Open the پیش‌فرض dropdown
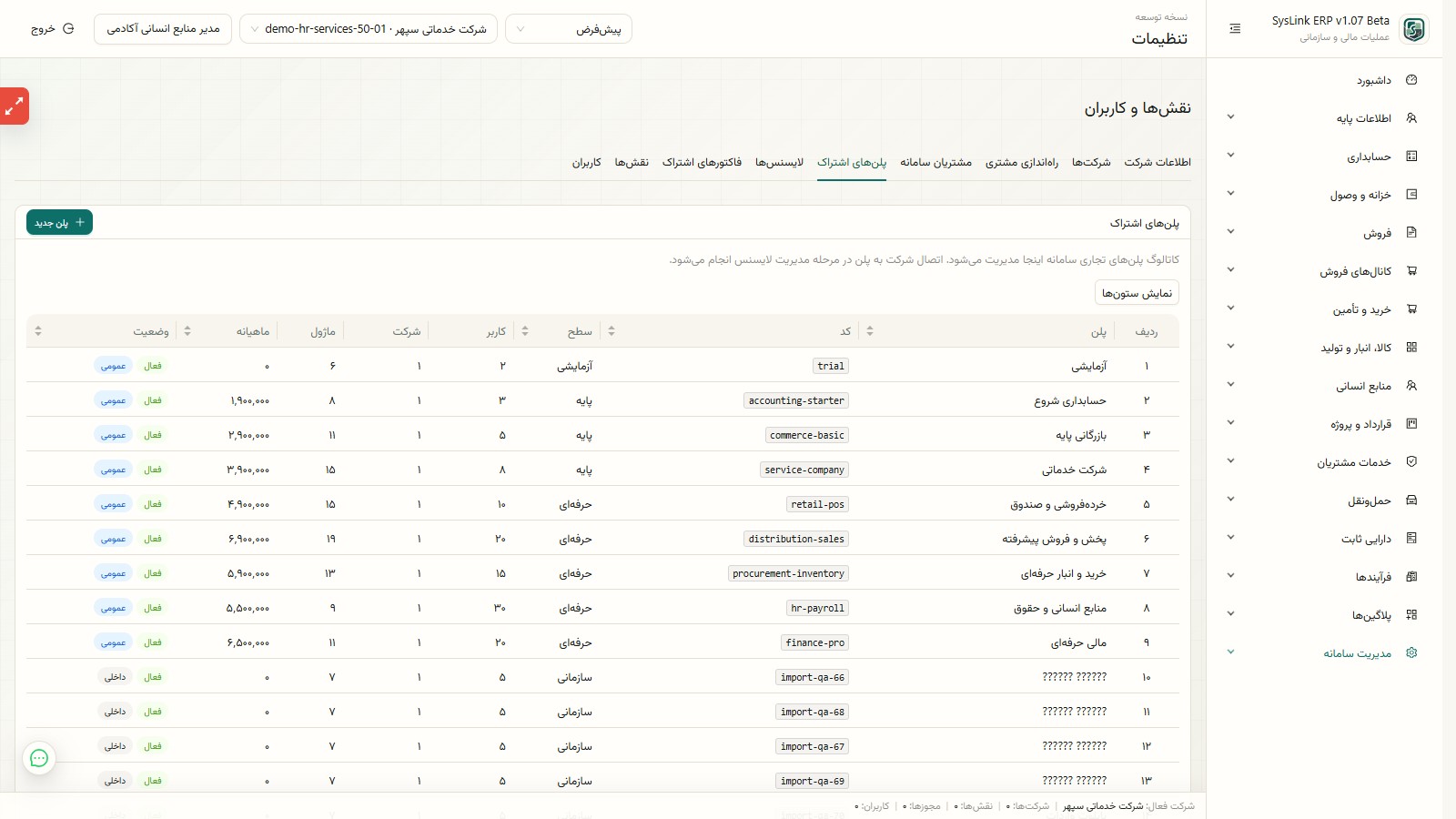The width and height of the screenshot is (1456, 819). click(569, 29)
